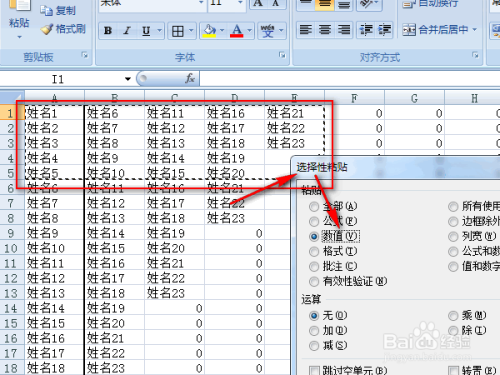
Task: Open phonetic guide dropdown arrow
Action: pos(281,31)
